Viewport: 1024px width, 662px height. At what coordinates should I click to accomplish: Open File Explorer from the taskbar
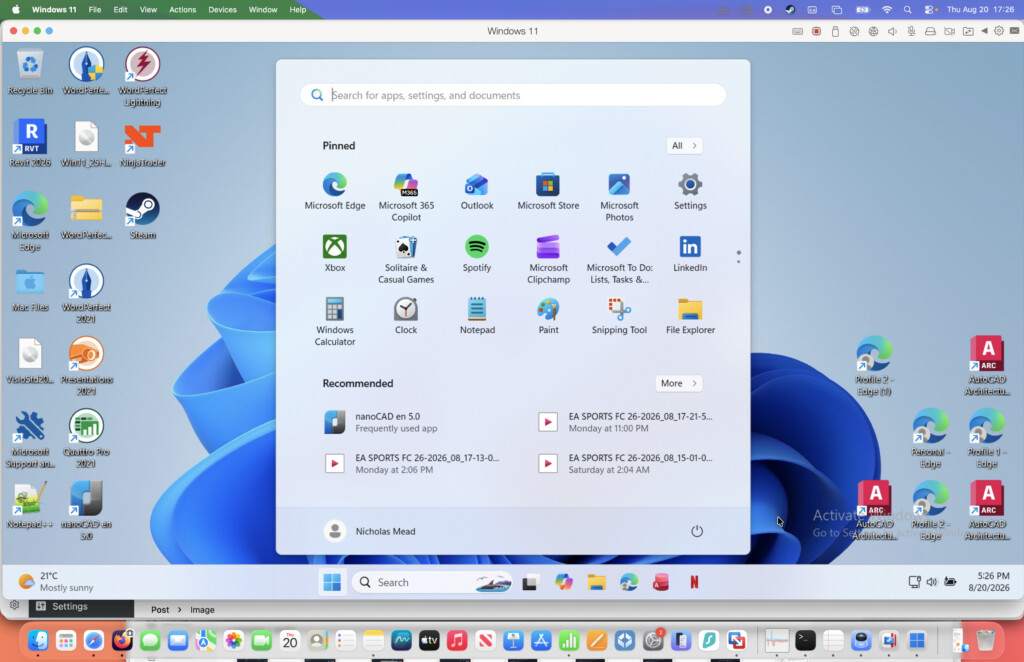pos(596,582)
